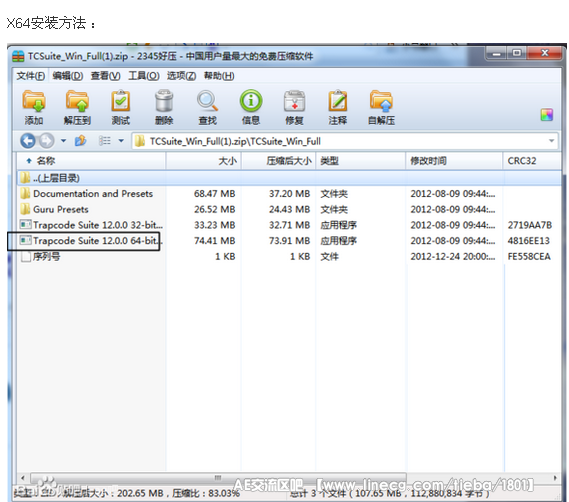Open the 编辑(D) menu
Screen dimensions: 569x502
pyautogui.click(x=67, y=76)
